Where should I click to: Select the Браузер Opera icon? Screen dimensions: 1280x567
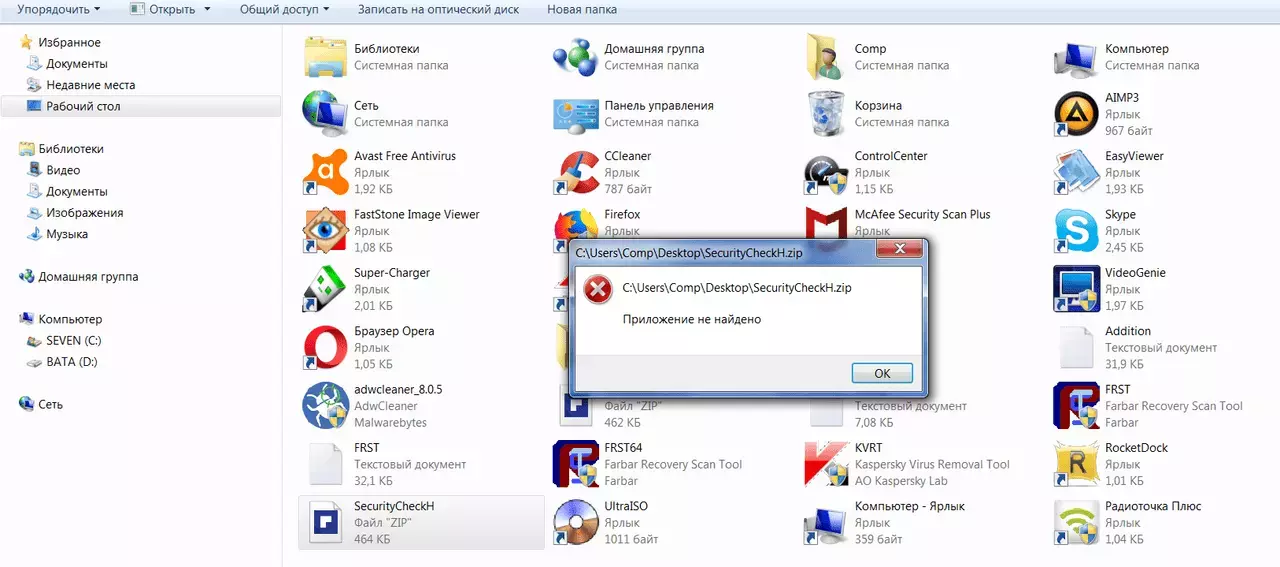click(x=325, y=348)
